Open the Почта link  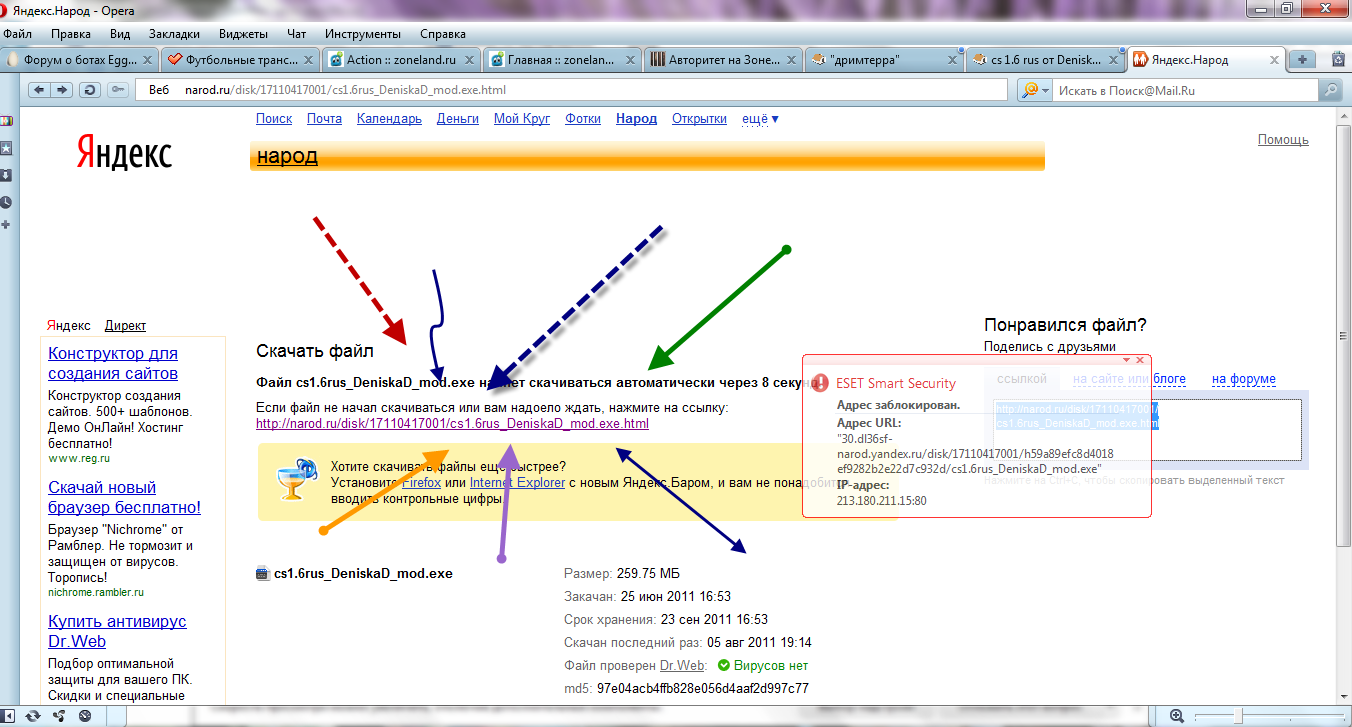point(324,119)
